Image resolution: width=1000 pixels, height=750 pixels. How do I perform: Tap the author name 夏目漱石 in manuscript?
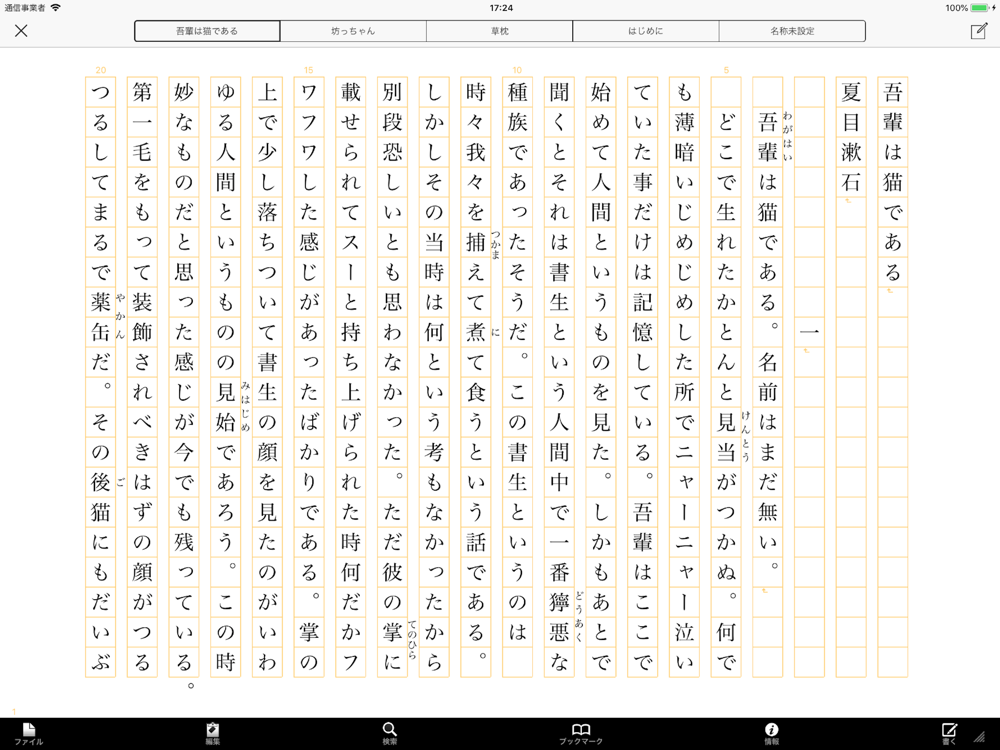click(x=851, y=137)
